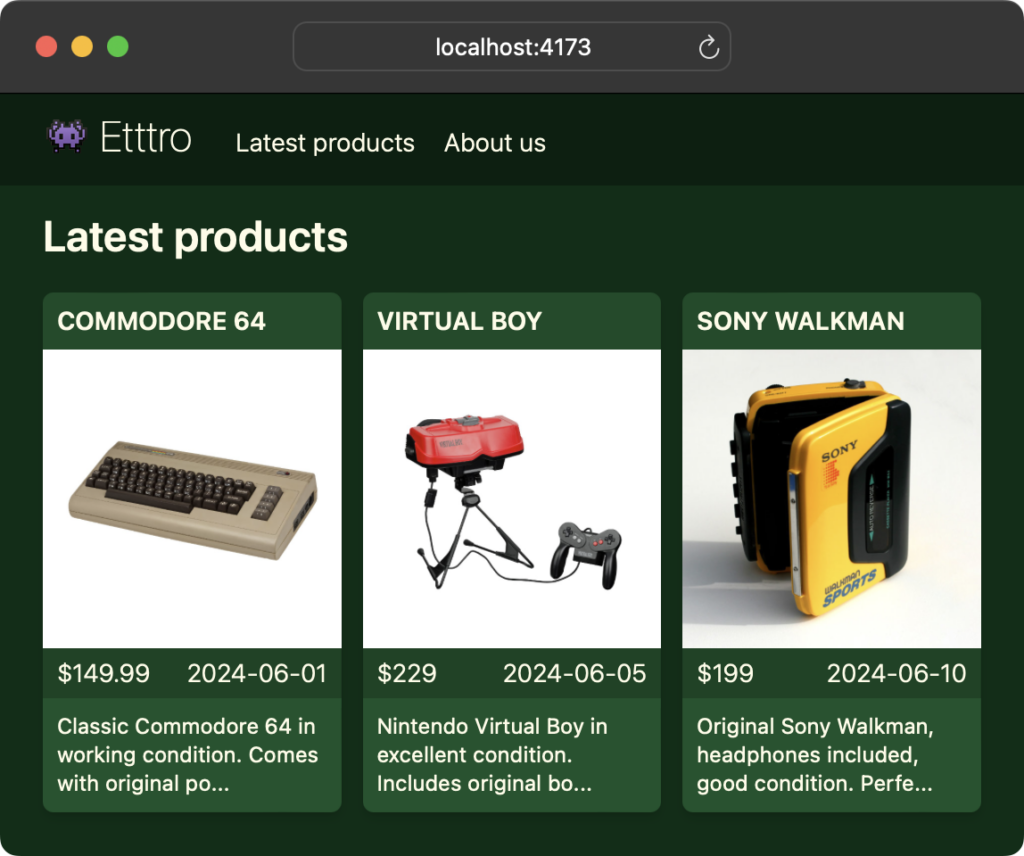
Task: Click the $229 price on Virtual Boy
Action: 406,674
